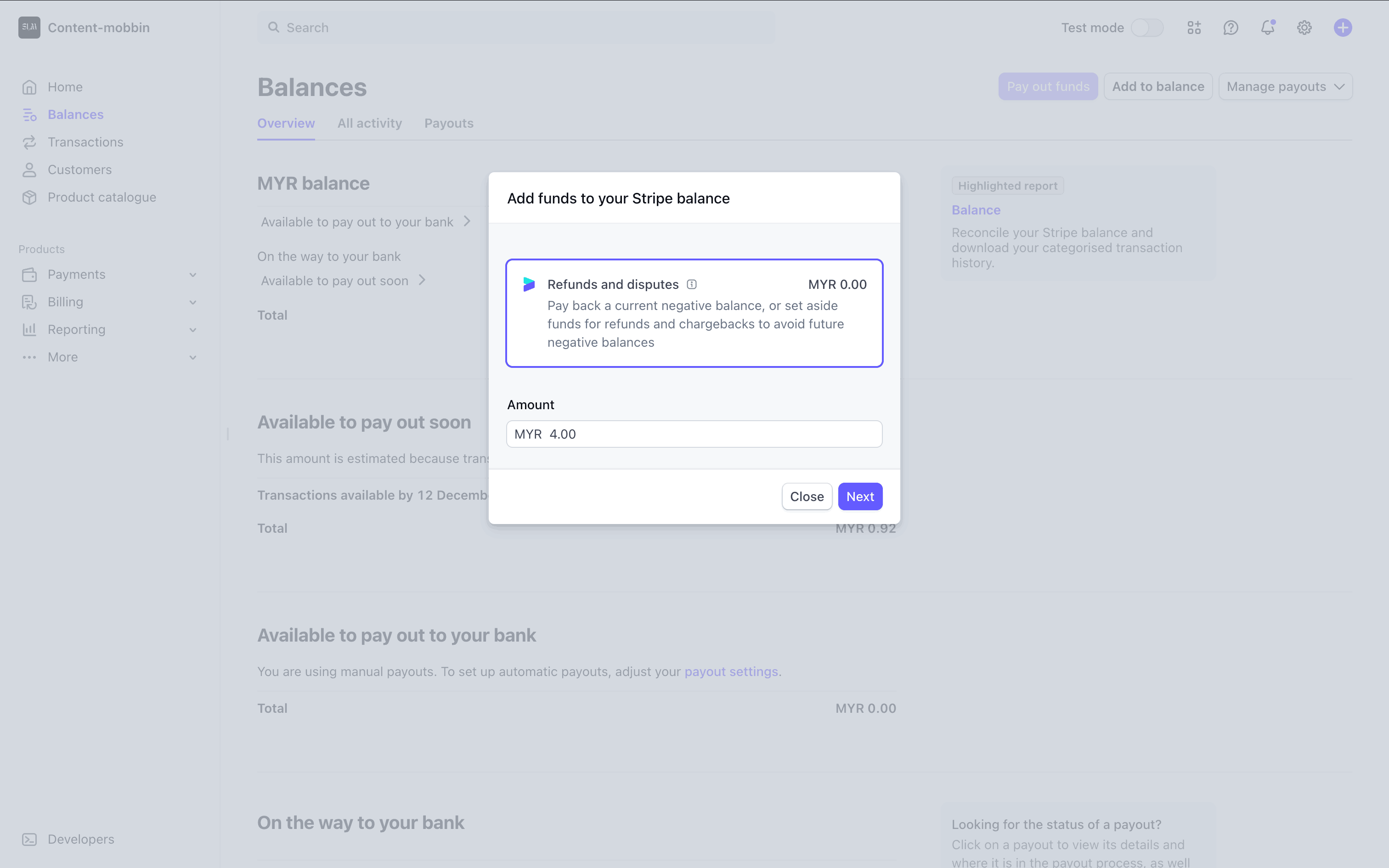The image size is (1389, 868).
Task: Switch to the All activity tab
Action: pos(370,124)
